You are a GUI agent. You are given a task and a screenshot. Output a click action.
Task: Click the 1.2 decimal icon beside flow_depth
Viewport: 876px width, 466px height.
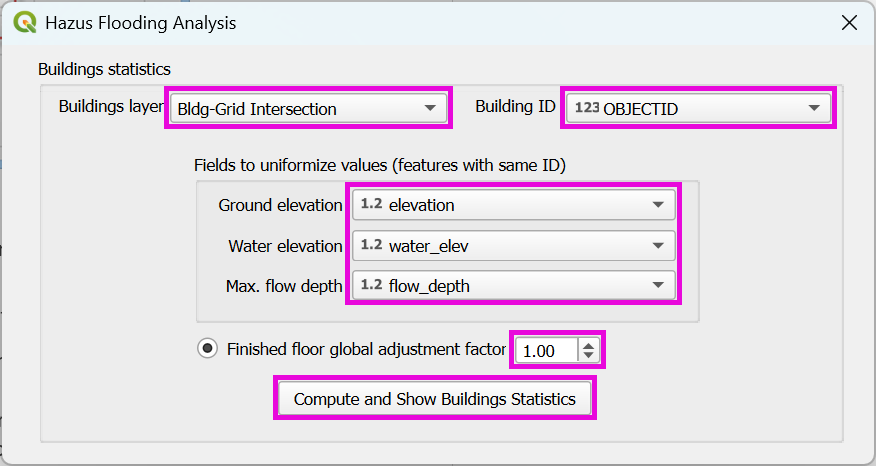coord(371,285)
